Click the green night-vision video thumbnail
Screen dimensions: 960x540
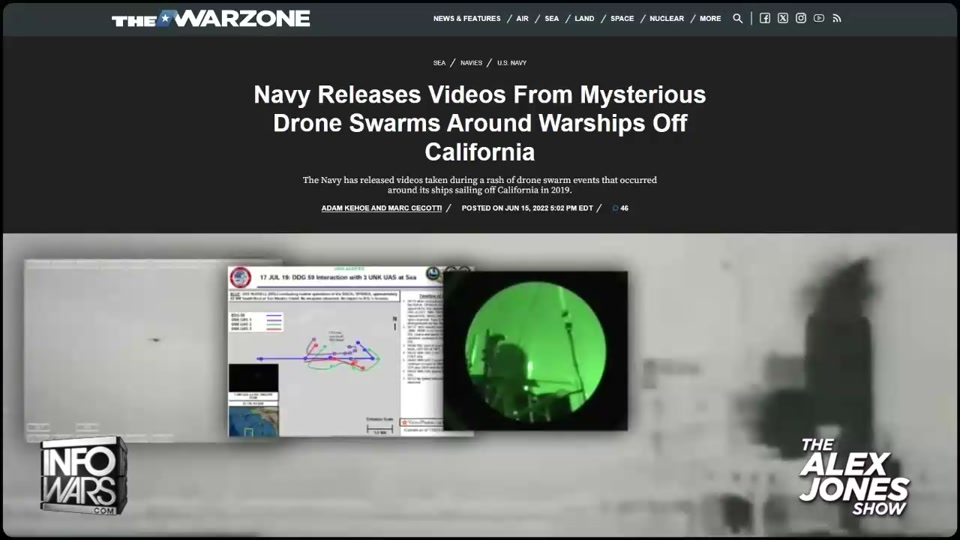coord(536,350)
